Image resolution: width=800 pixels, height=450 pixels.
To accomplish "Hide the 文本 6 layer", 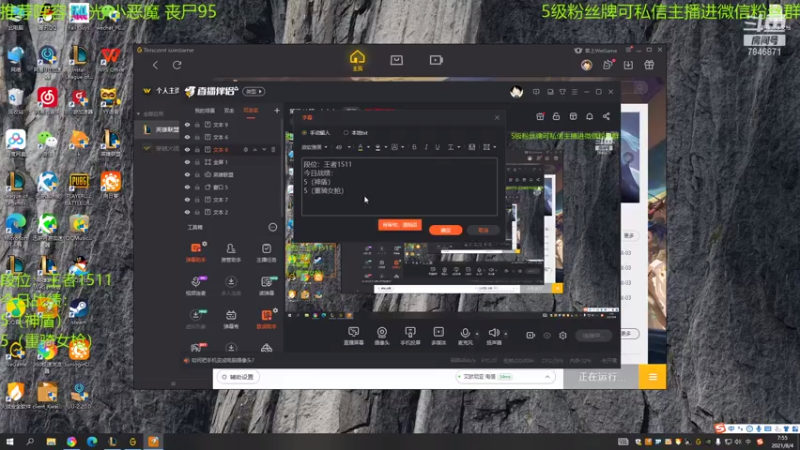I will (x=187, y=137).
